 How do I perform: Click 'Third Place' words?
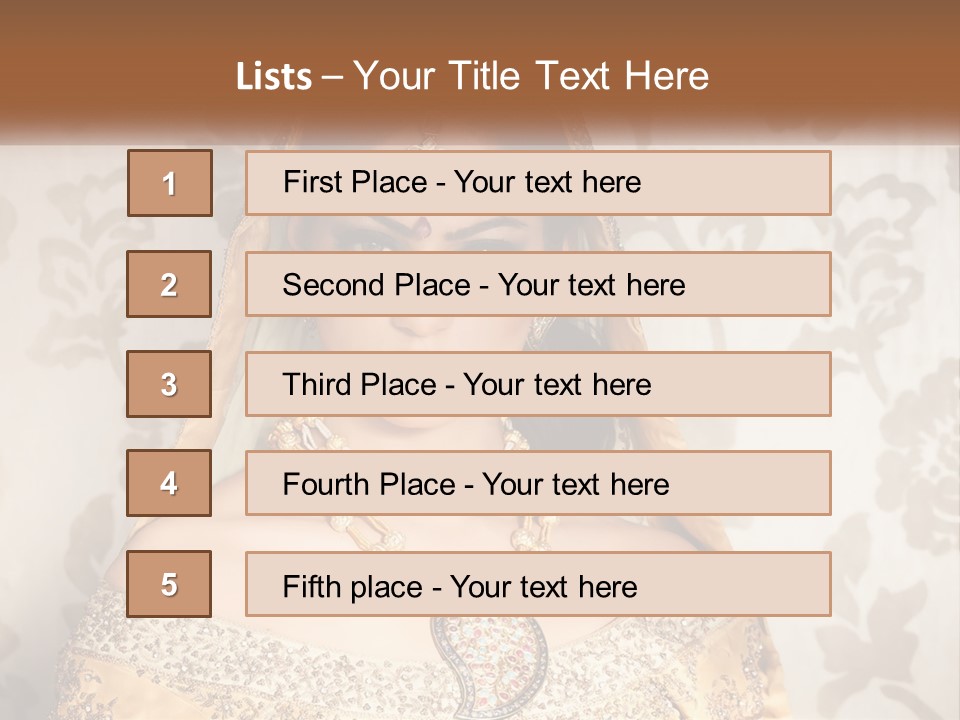(x=359, y=384)
